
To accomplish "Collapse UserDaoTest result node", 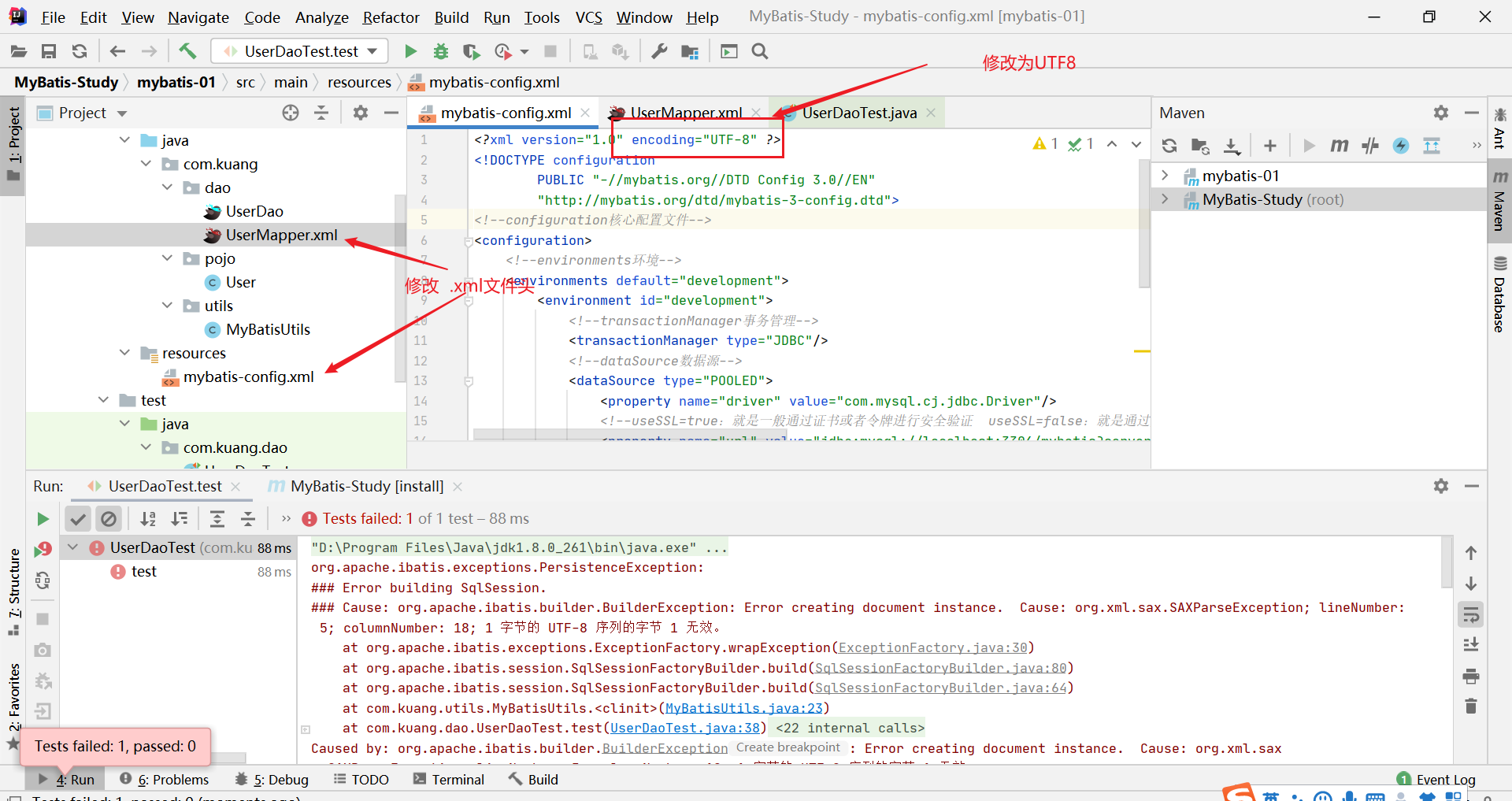I will point(73,547).
